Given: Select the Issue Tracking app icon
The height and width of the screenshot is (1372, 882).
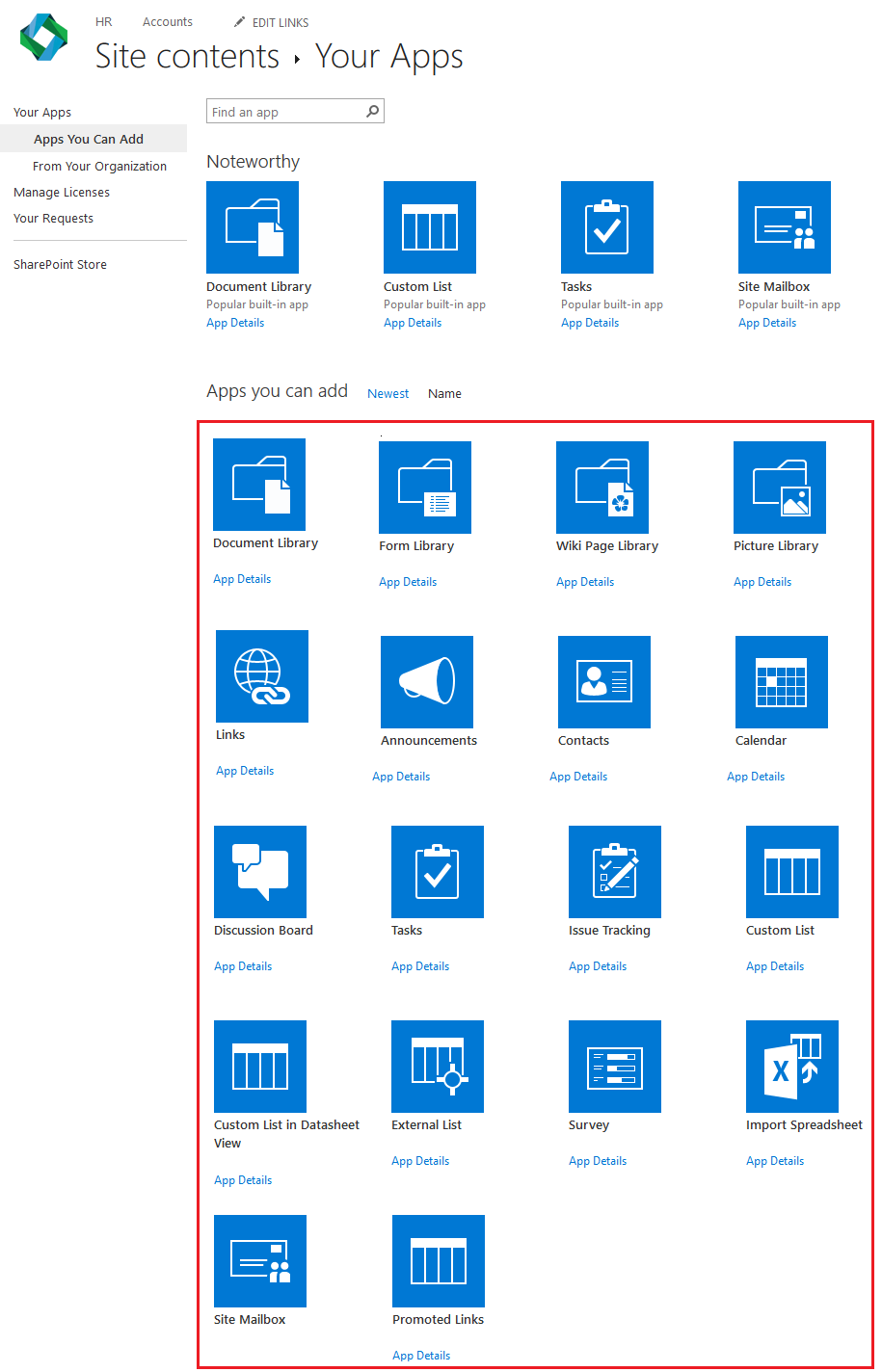Looking at the screenshot, I should tap(614, 873).
